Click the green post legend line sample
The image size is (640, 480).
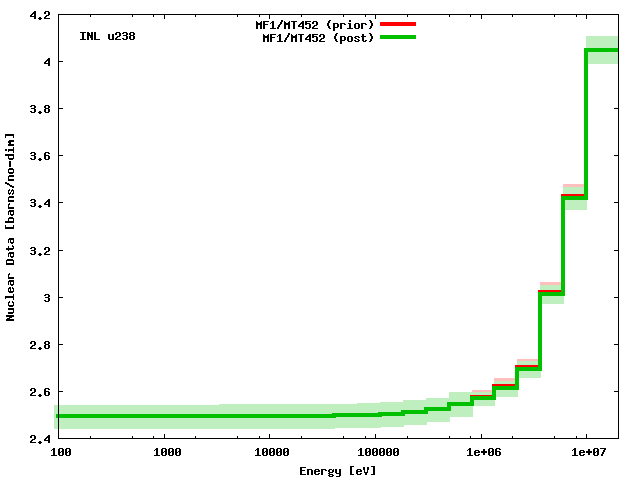point(397,37)
